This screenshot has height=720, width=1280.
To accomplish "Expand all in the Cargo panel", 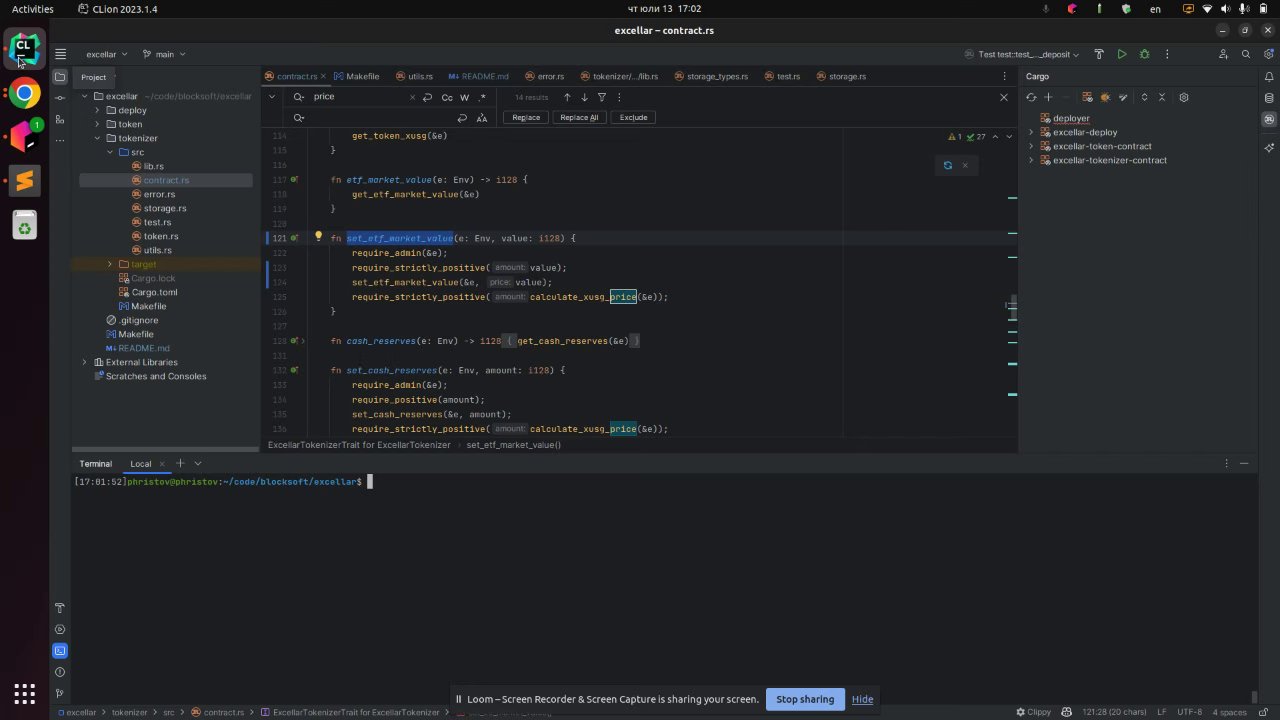I will tap(1145, 97).
